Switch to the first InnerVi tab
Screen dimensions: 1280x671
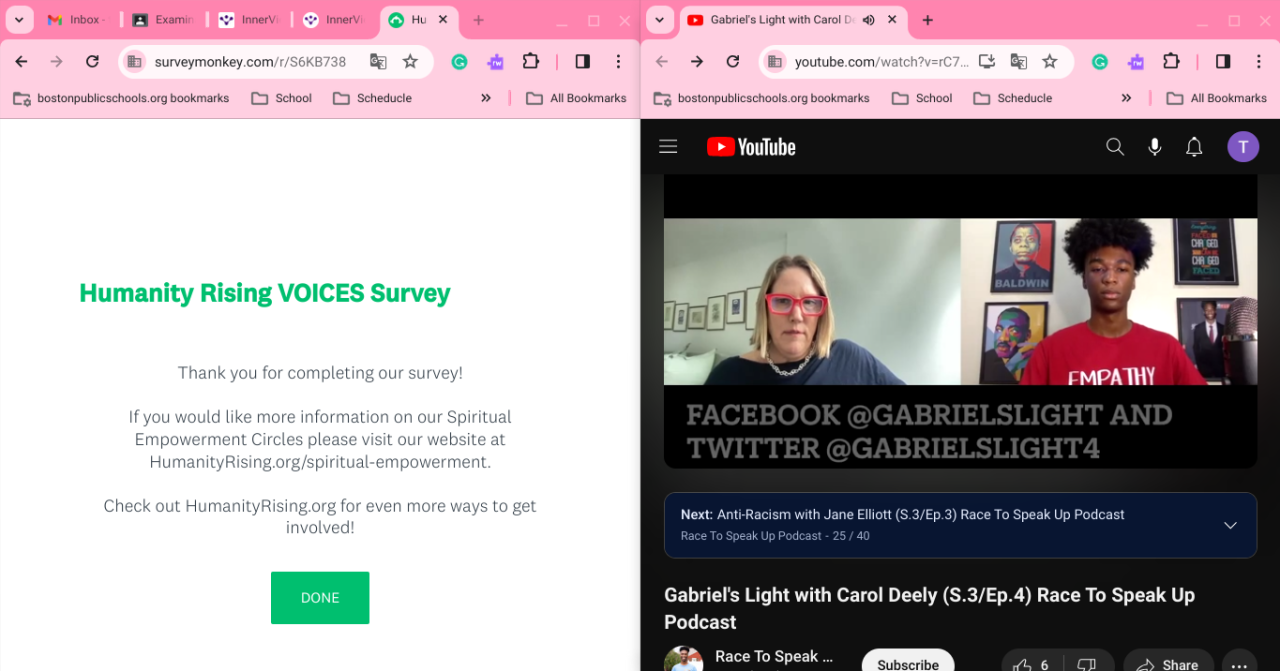coord(249,20)
